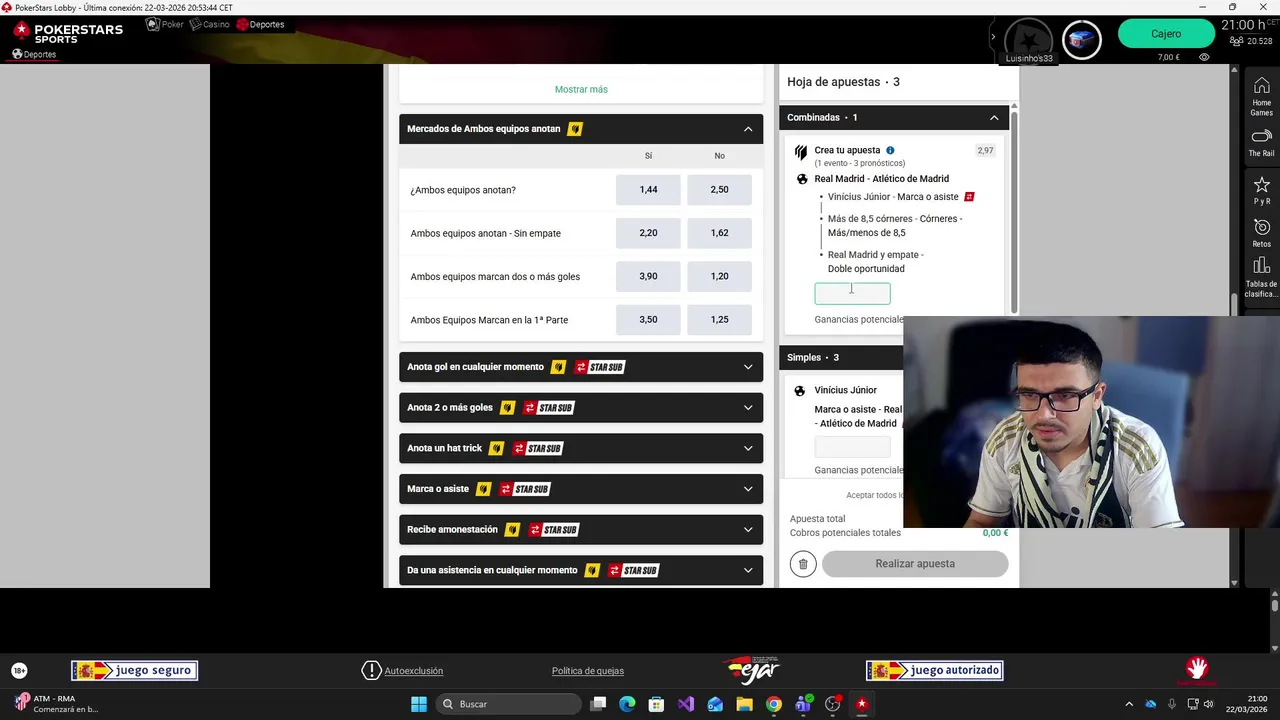Expand Marca o asiste market
Image resolution: width=1280 pixels, height=720 pixels.
tap(581, 489)
